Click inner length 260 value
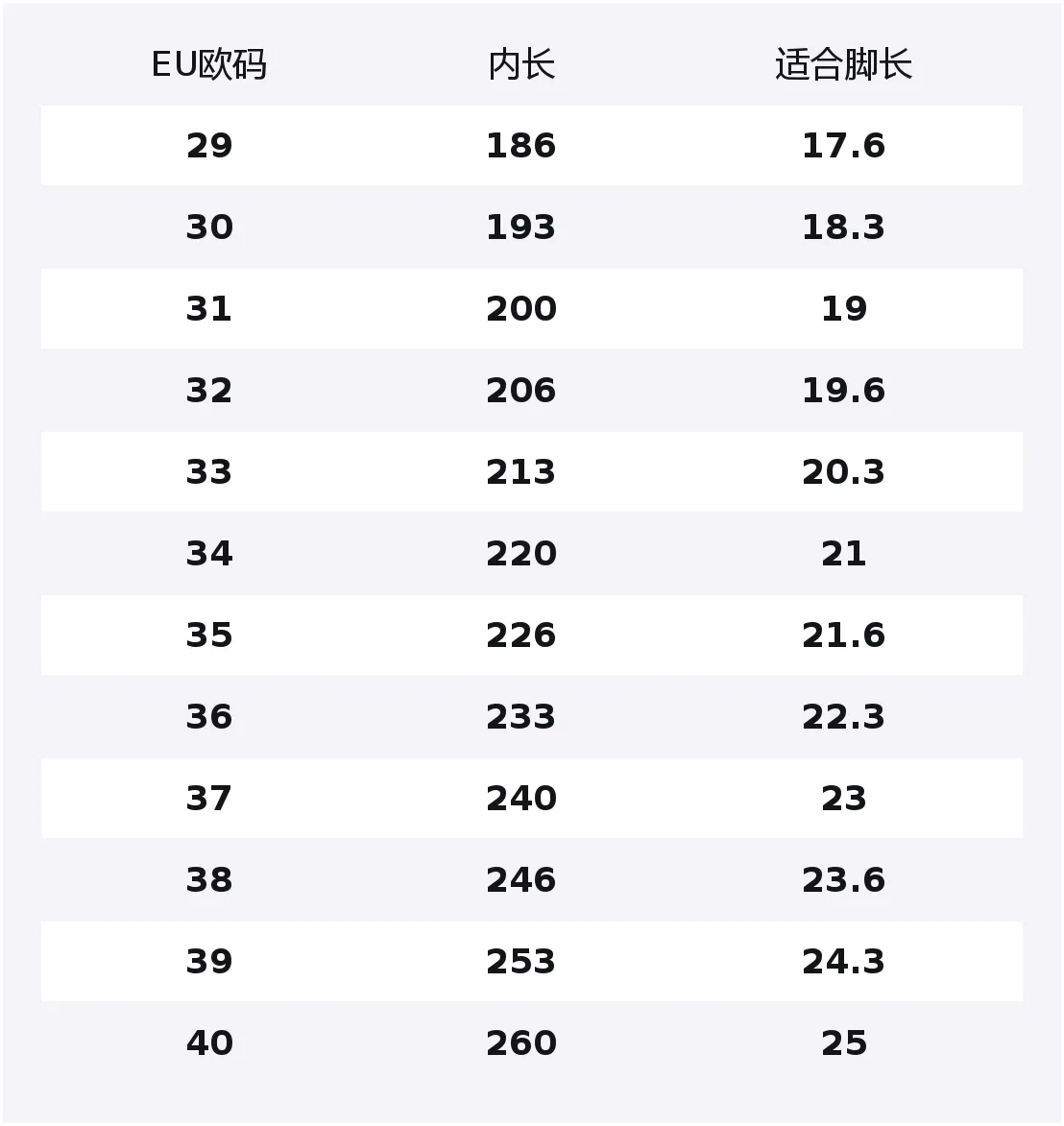 click(x=521, y=1043)
